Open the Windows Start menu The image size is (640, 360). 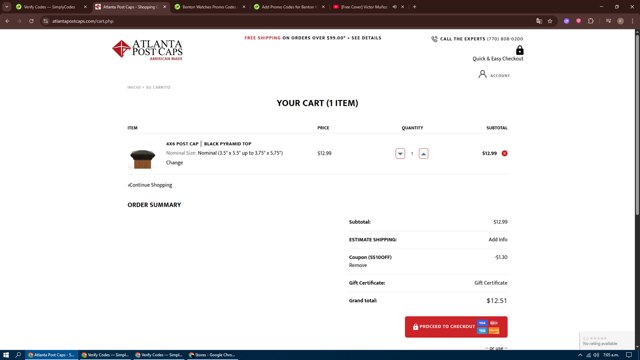click(6, 355)
